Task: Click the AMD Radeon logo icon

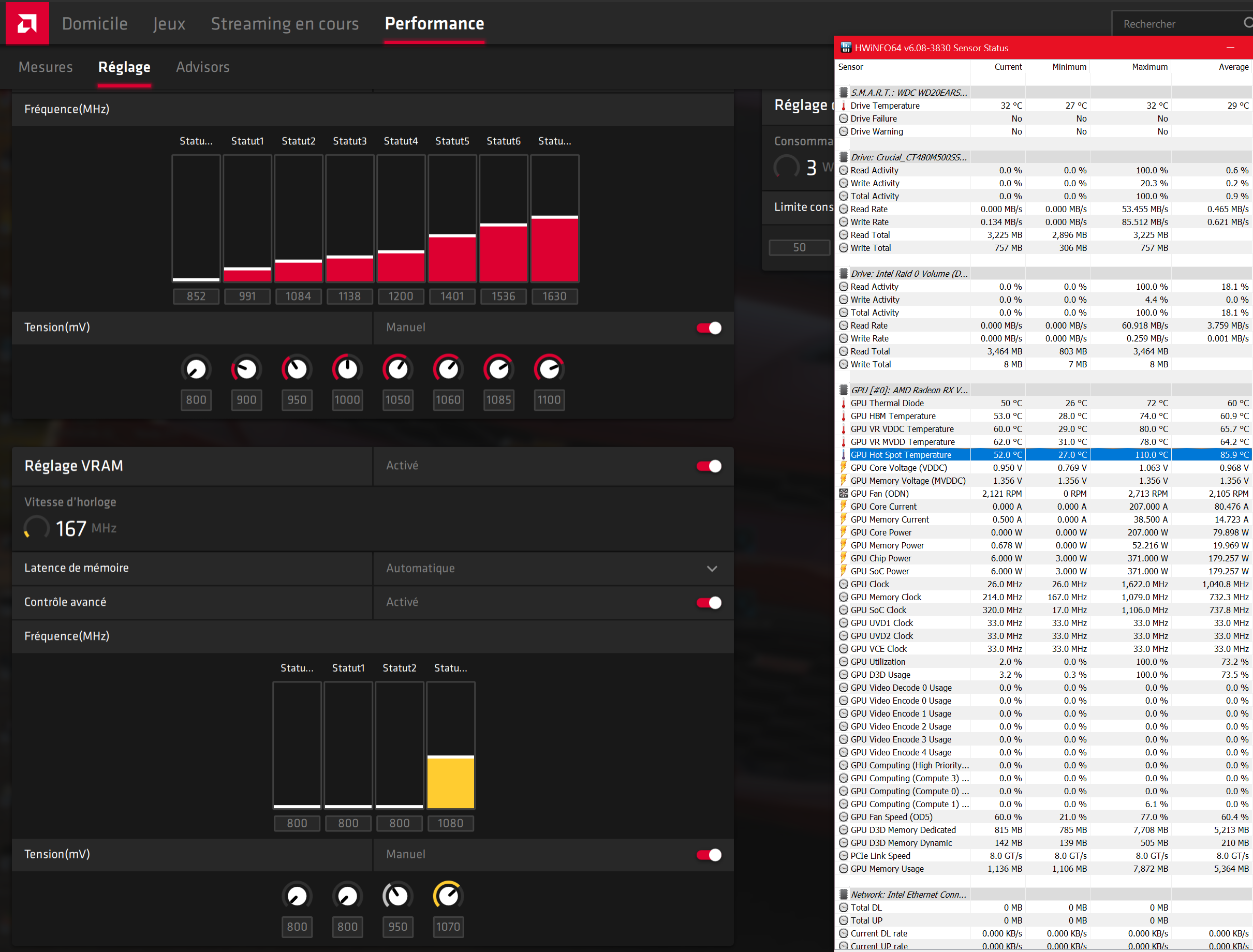Action: pos(26,23)
